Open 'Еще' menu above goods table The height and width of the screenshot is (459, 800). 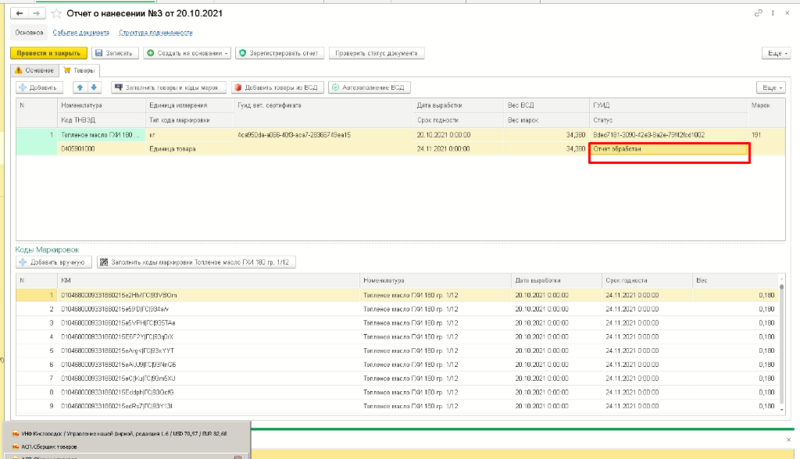pos(771,88)
